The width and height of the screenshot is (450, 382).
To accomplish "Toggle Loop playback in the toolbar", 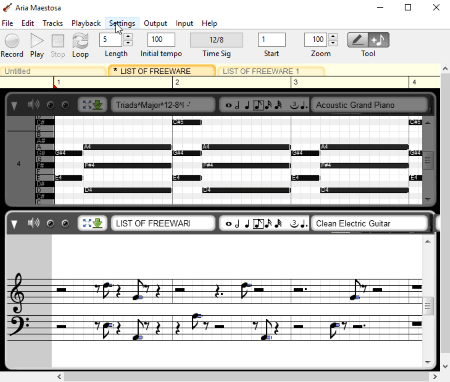I will tap(80, 41).
